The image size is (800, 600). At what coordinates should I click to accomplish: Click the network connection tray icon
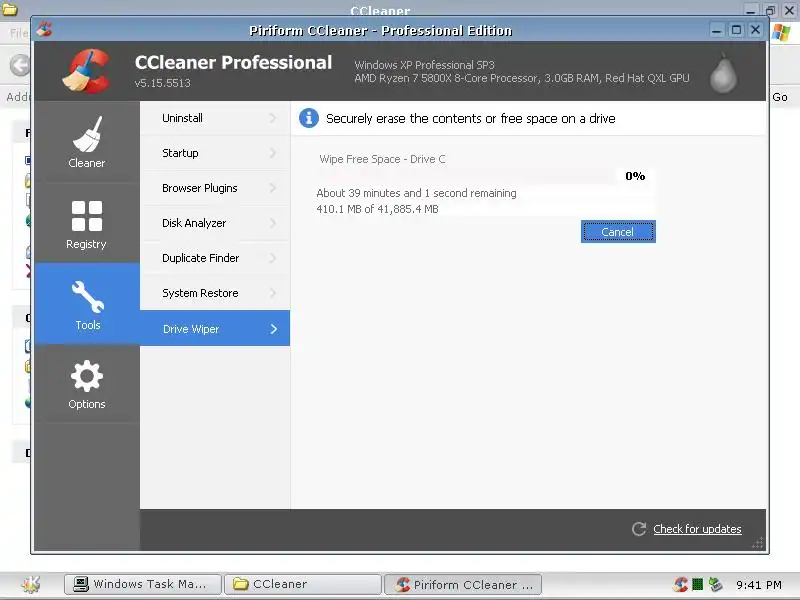(x=716, y=584)
